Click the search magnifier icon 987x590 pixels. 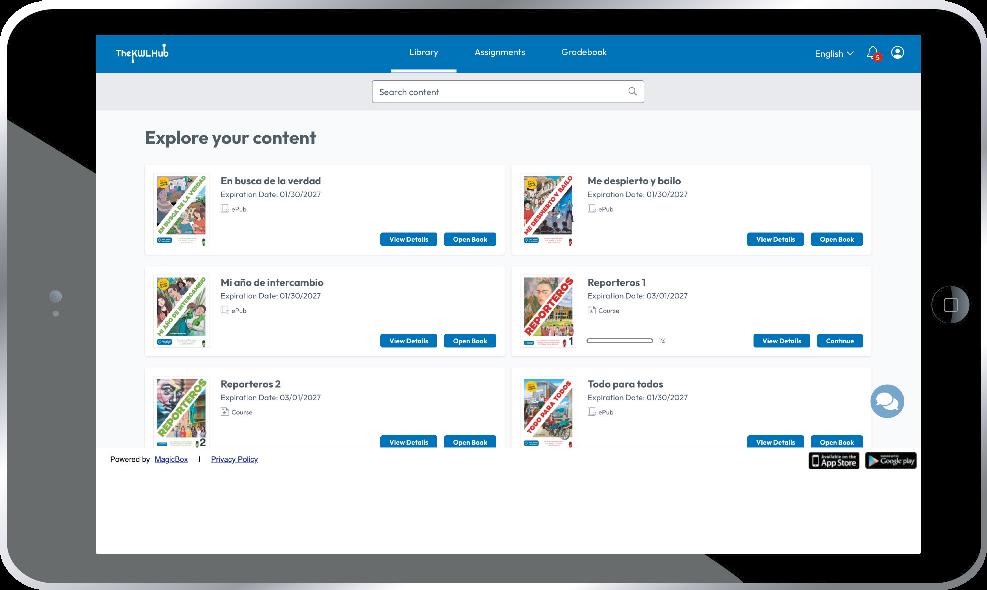(633, 91)
